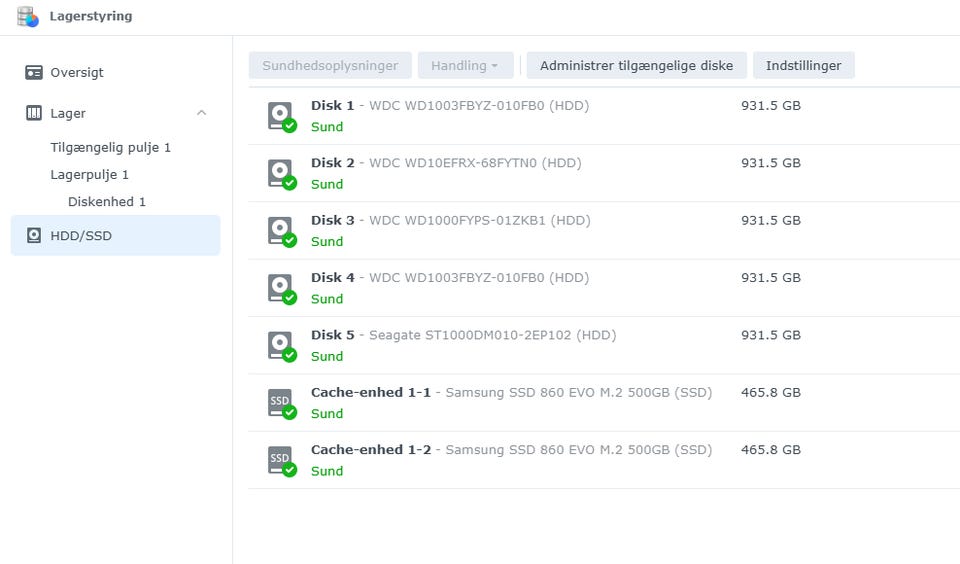The width and height of the screenshot is (960, 564).
Task: Open Lagerpulje 1 in the sidebar
Action: point(90,175)
